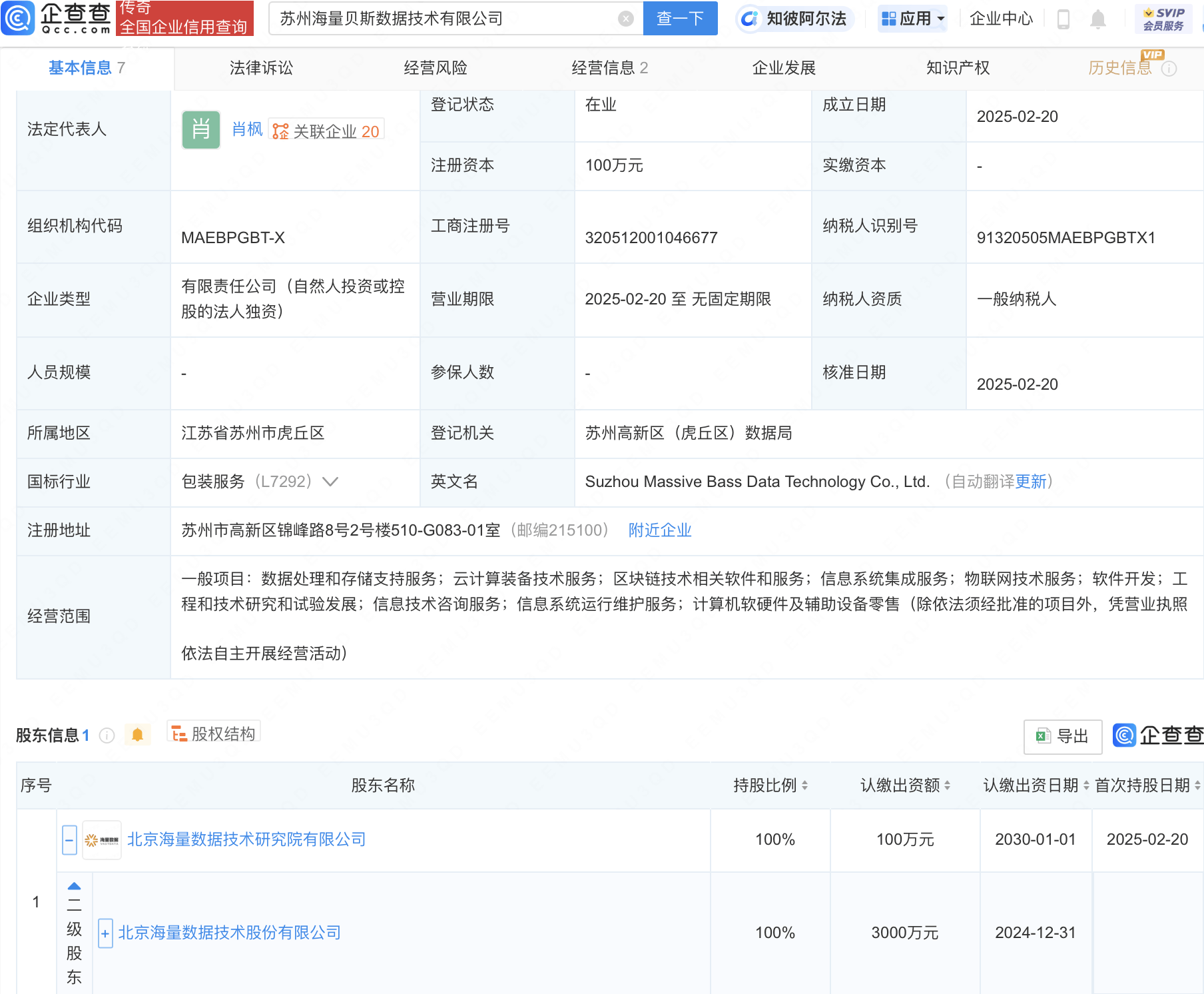1204x994 pixels.
Task: Open legal representative 肖枫 profile
Action: point(248,129)
